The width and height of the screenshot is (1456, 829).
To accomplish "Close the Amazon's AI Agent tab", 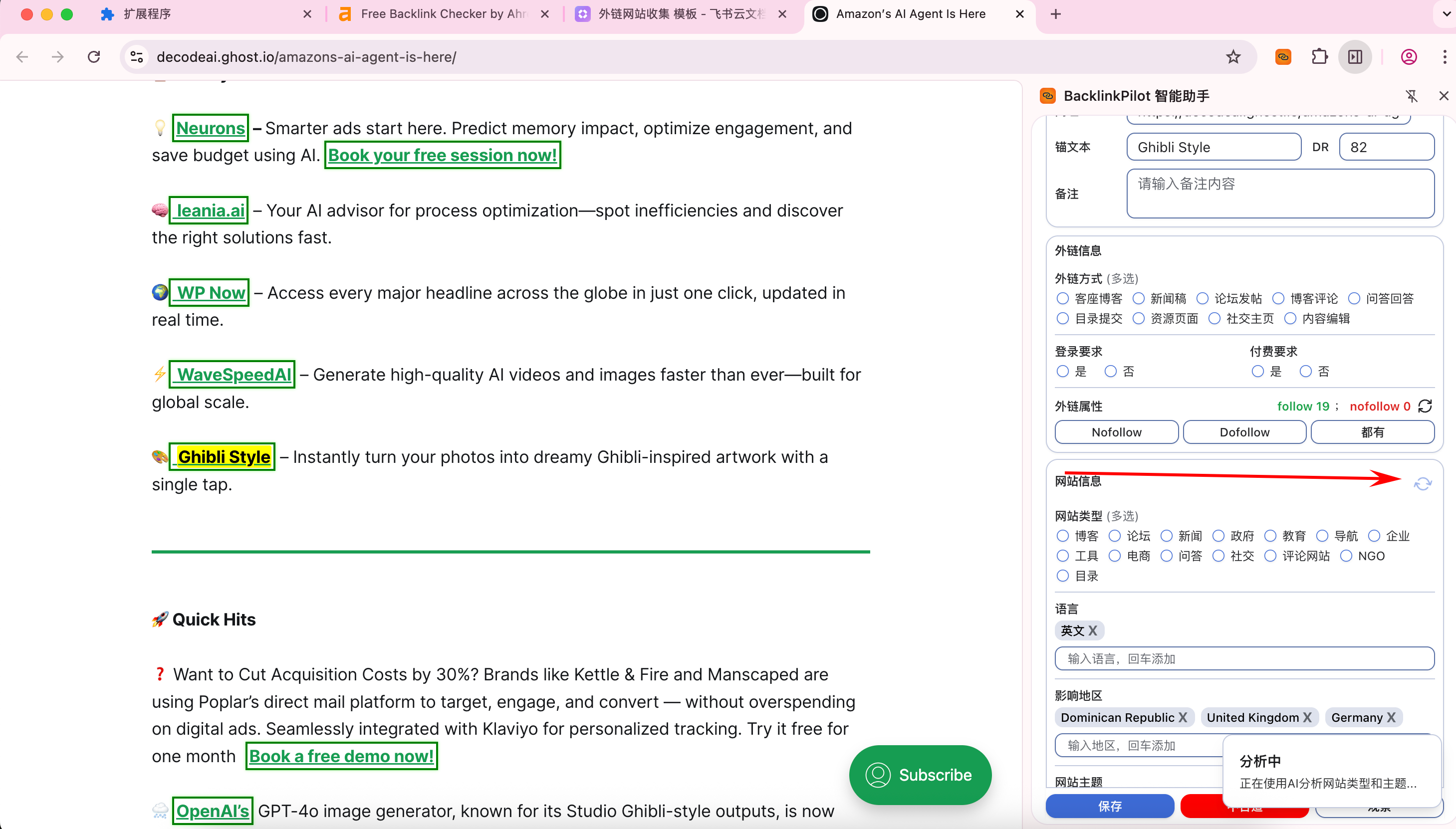I will (x=1020, y=14).
